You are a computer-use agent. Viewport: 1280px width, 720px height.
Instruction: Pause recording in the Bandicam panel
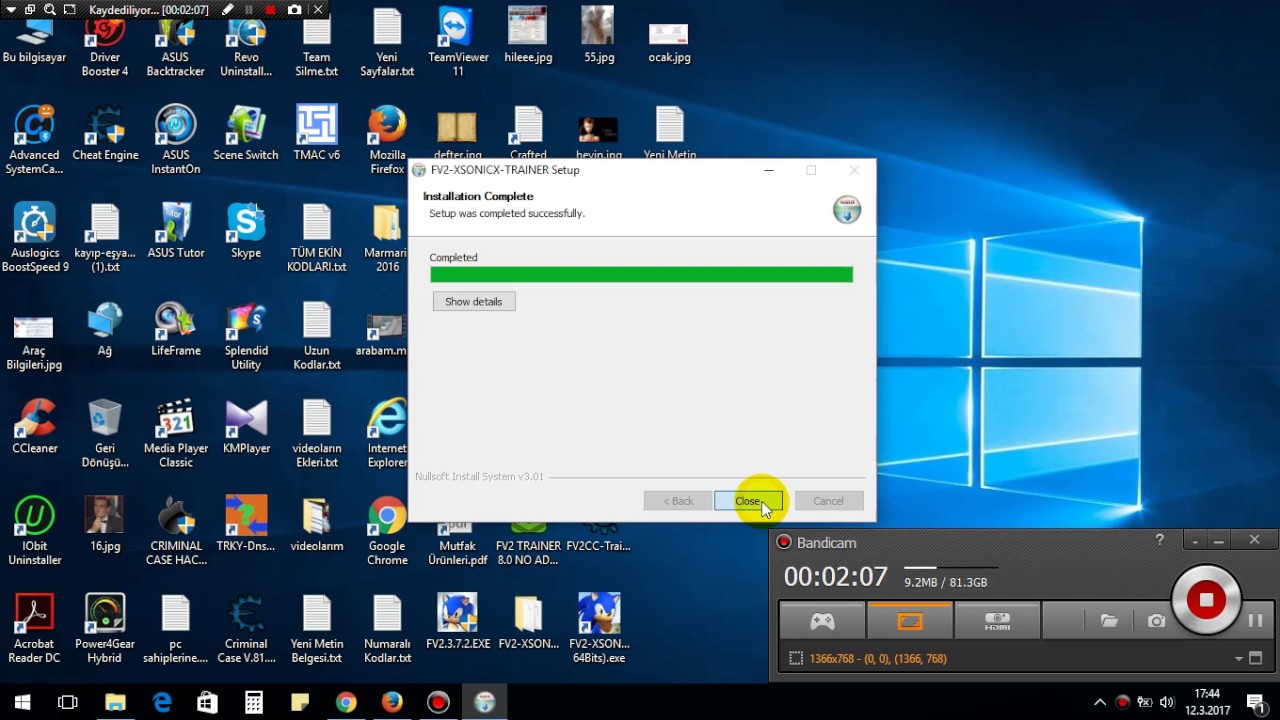click(x=1255, y=621)
